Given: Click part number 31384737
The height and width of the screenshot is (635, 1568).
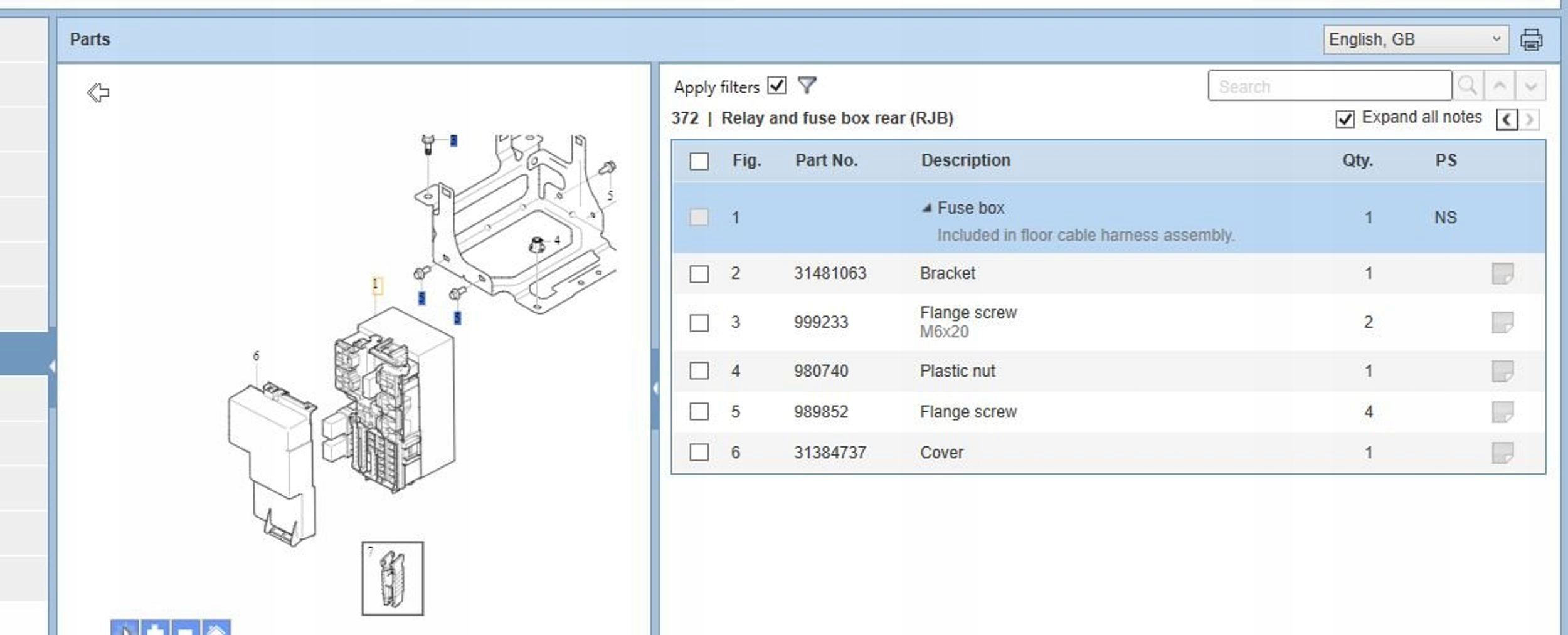Looking at the screenshot, I should coord(830,453).
